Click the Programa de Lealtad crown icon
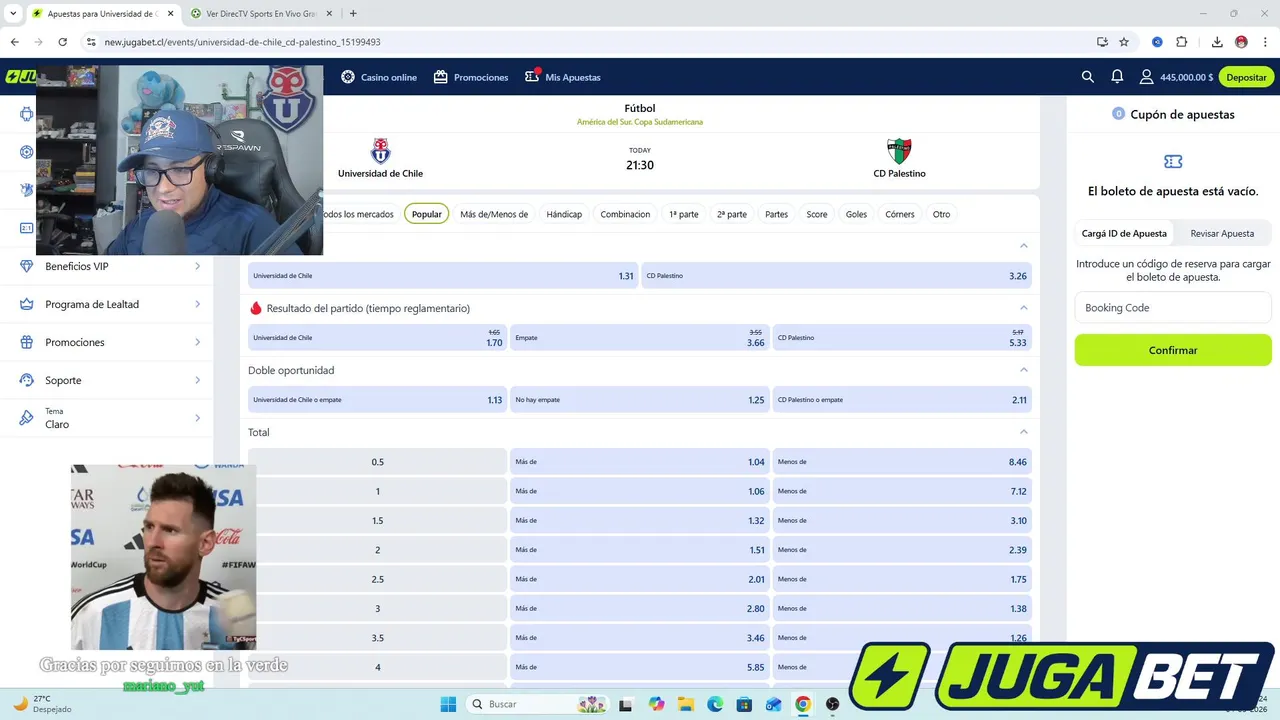Image resolution: width=1280 pixels, height=720 pixels. click(x=27, y=304)
